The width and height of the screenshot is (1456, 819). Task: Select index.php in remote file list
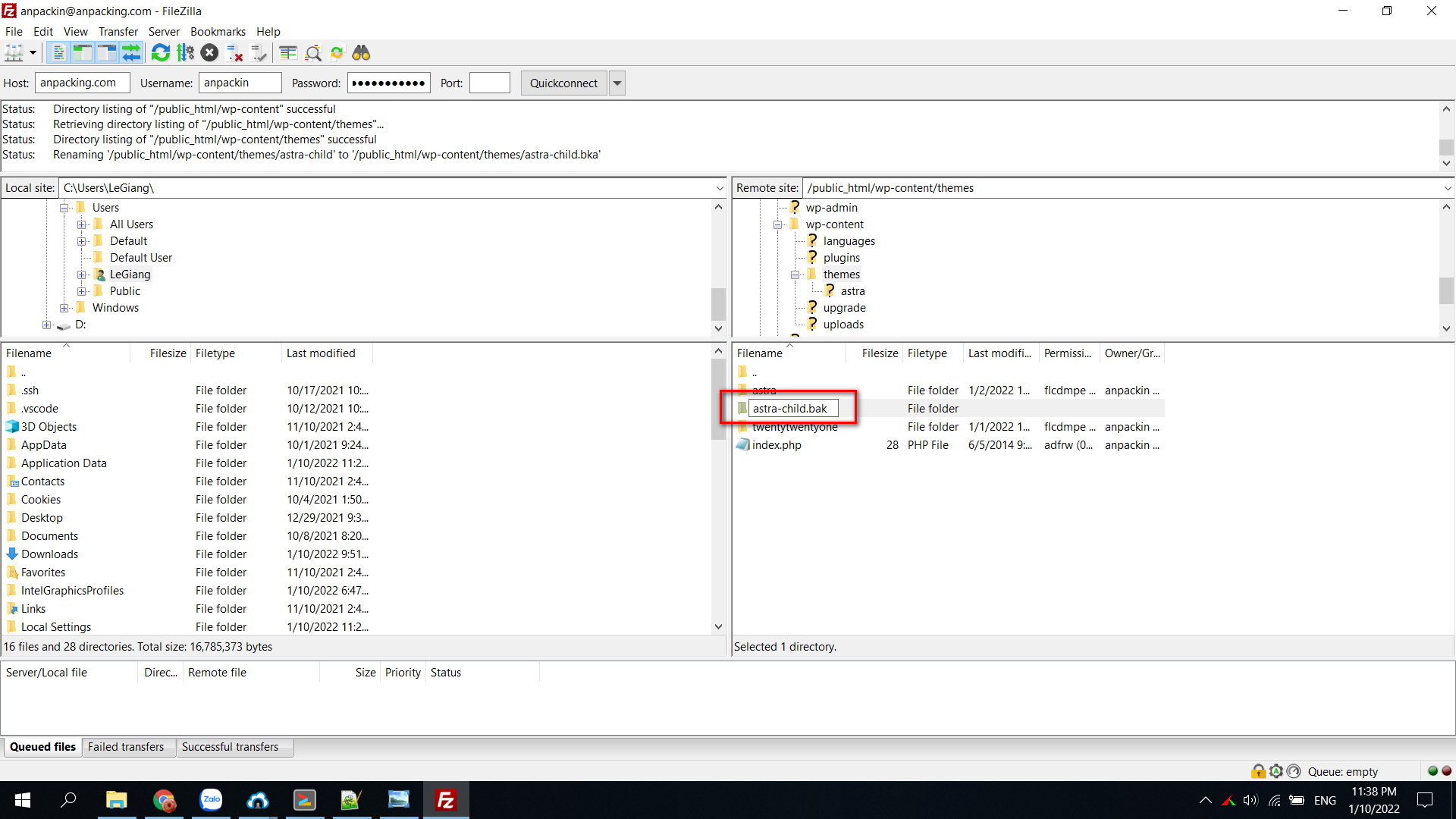[777, 445]
